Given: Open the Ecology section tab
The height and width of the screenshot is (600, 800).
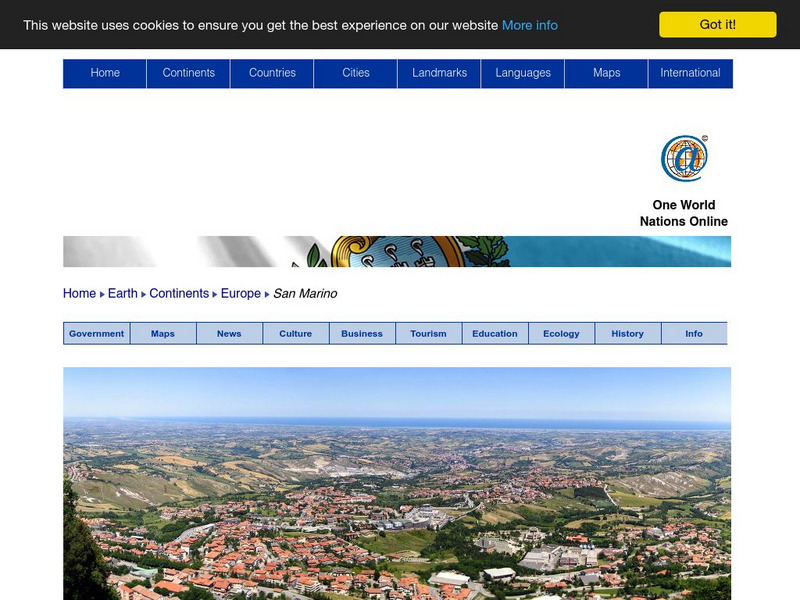Looking at the screenshot, I should [x=561, y=334].
